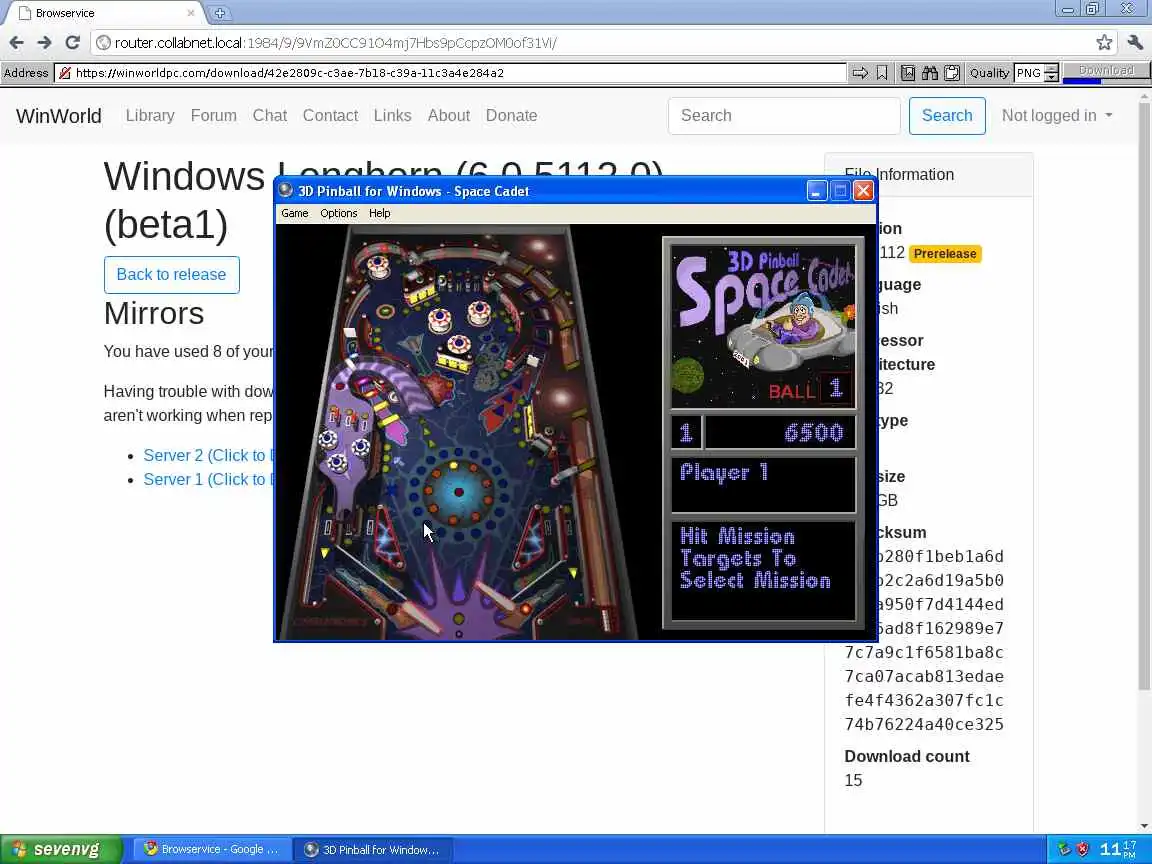This screenshot has width=1152, height=864.
Task: Click the Server 2 mirror link
Action: [208, 456]
